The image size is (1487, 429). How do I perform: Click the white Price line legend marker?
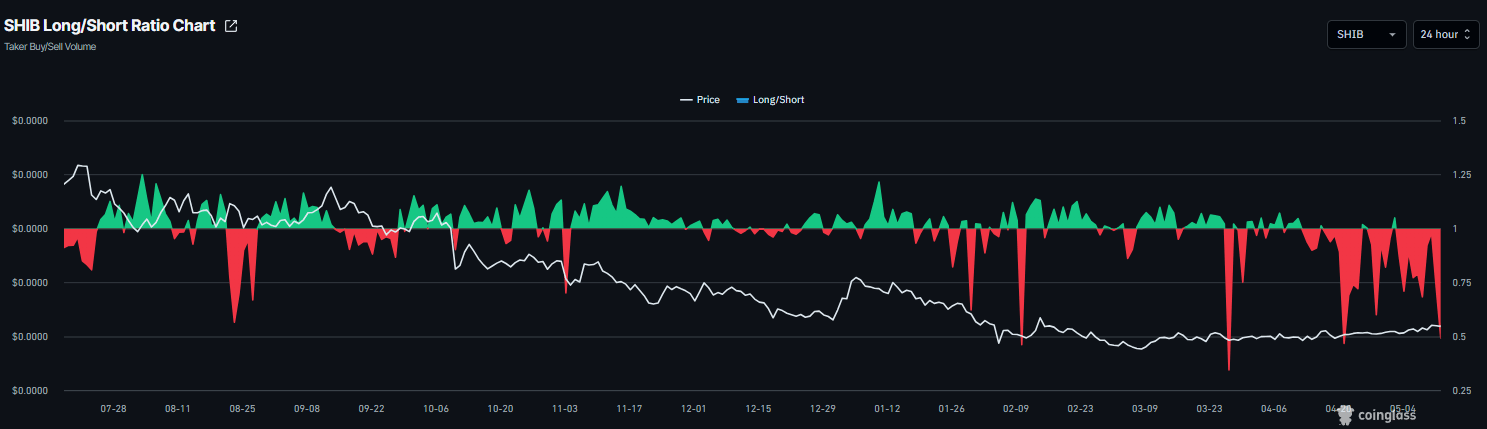[x=686, y=100]
